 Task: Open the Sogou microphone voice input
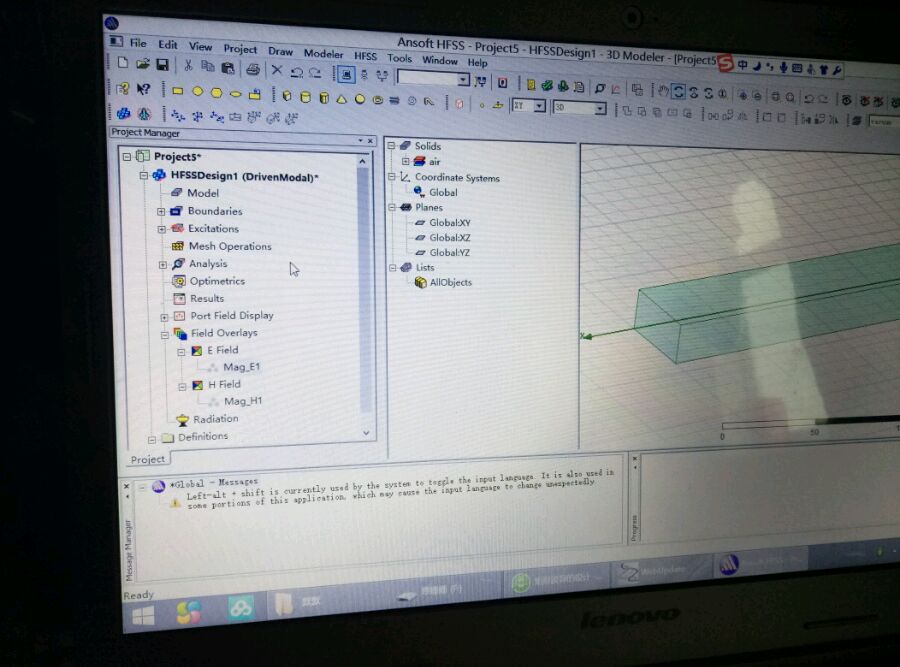(x=783, y=67)
